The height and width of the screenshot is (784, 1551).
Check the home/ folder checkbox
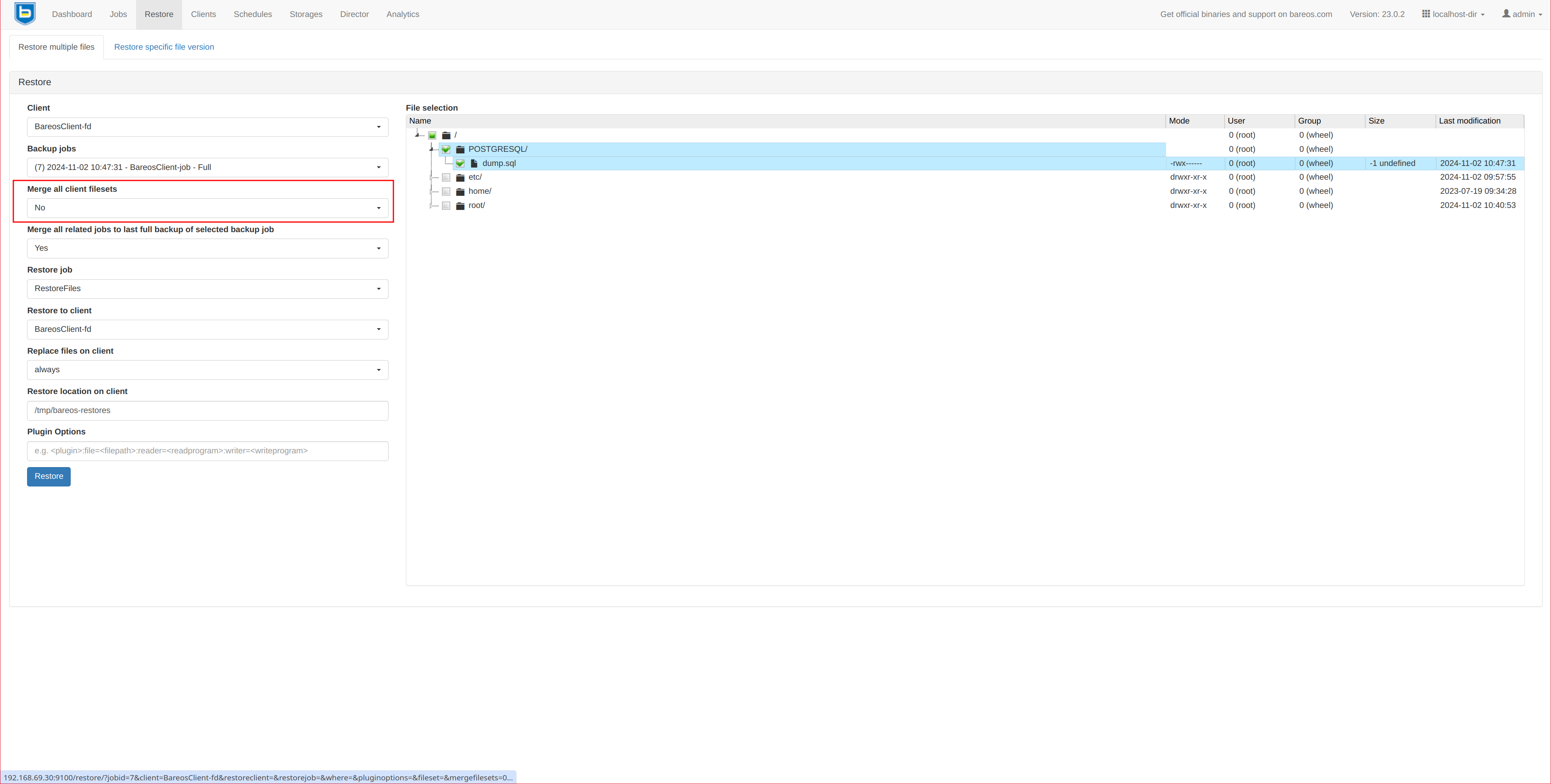pos(446,191)
